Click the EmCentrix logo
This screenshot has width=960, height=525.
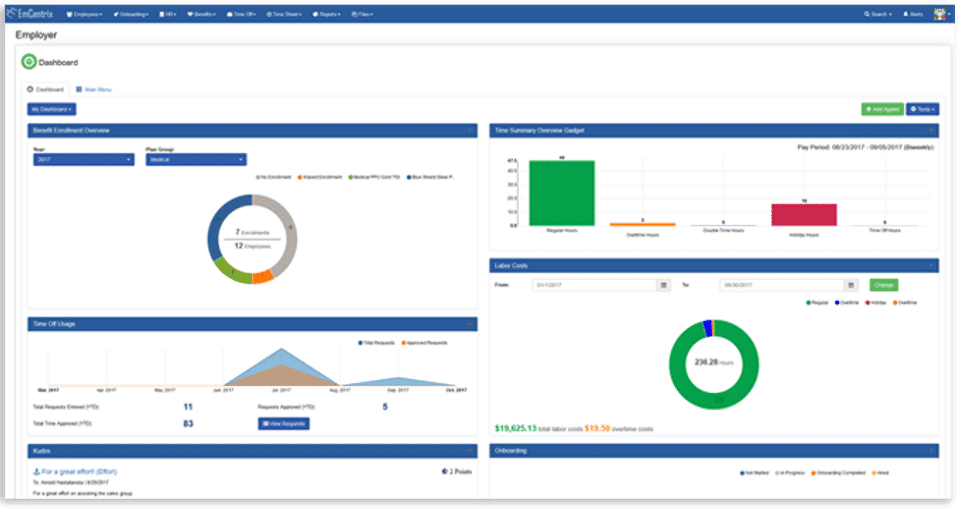pos(31,13)
